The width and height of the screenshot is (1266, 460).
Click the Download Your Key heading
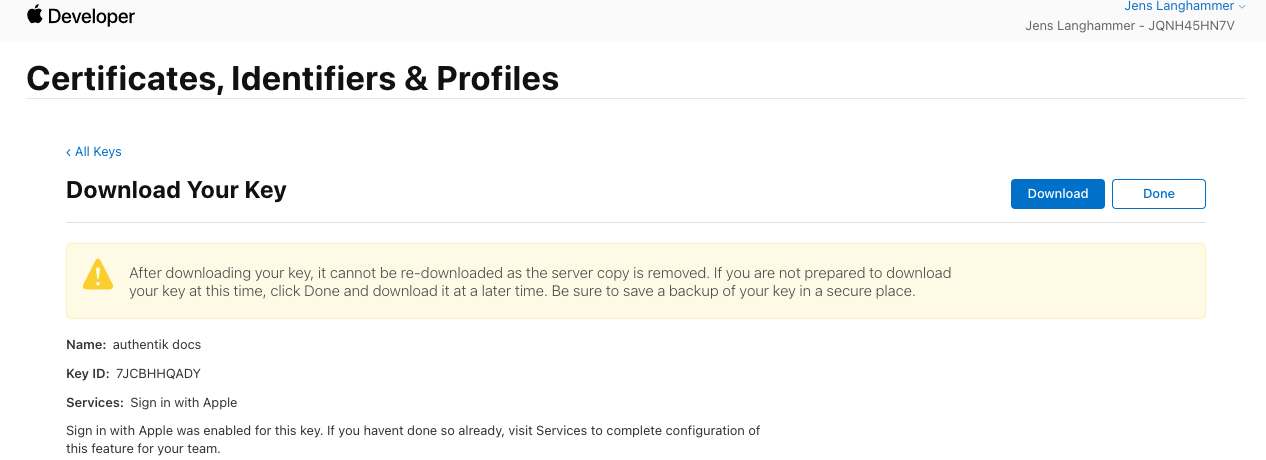[x=176, y=190]
